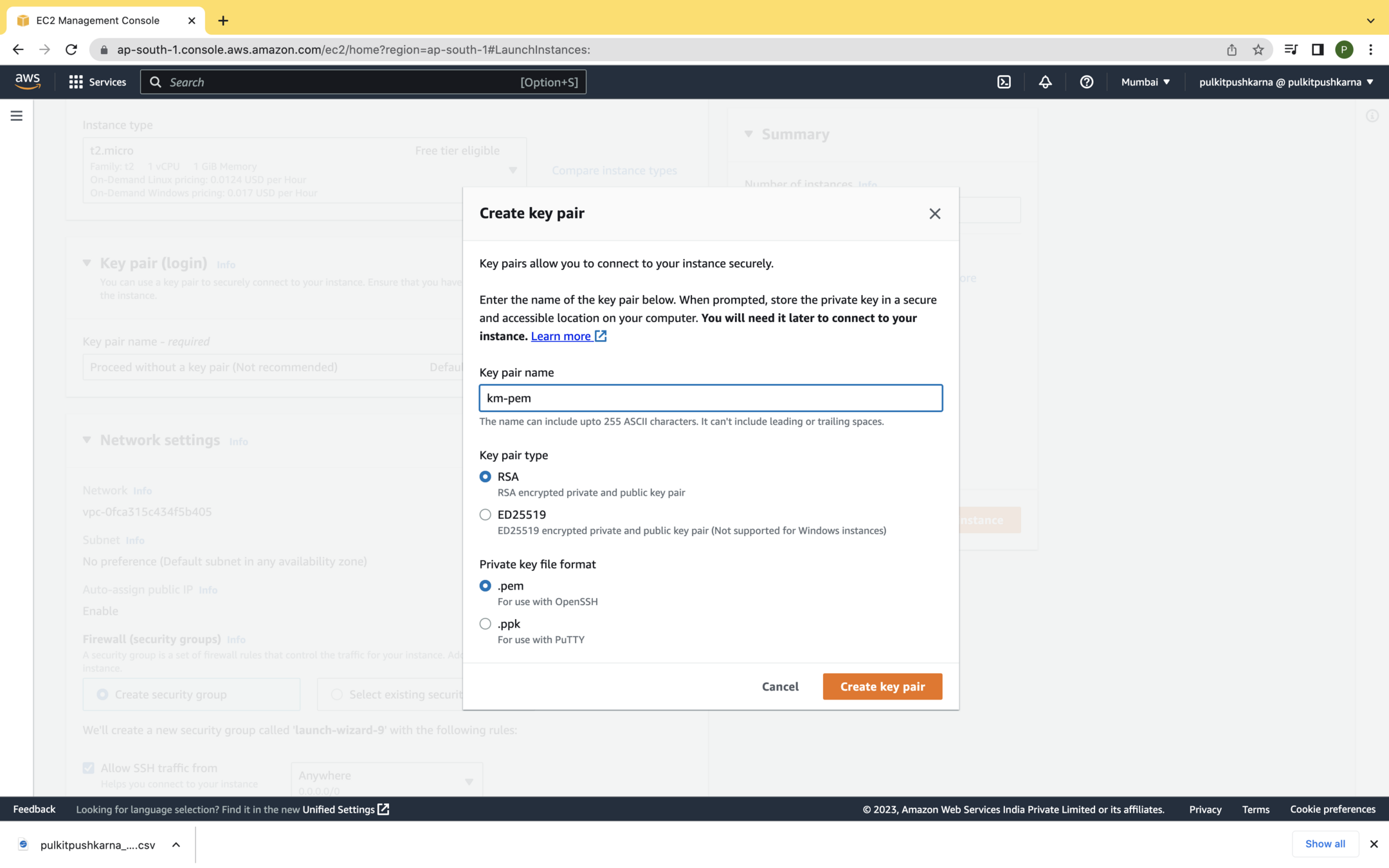Image resolution: width=1389 pixels, height=868 pixels.
Task: Click the Create key pair button
Action: coord(882,686)
